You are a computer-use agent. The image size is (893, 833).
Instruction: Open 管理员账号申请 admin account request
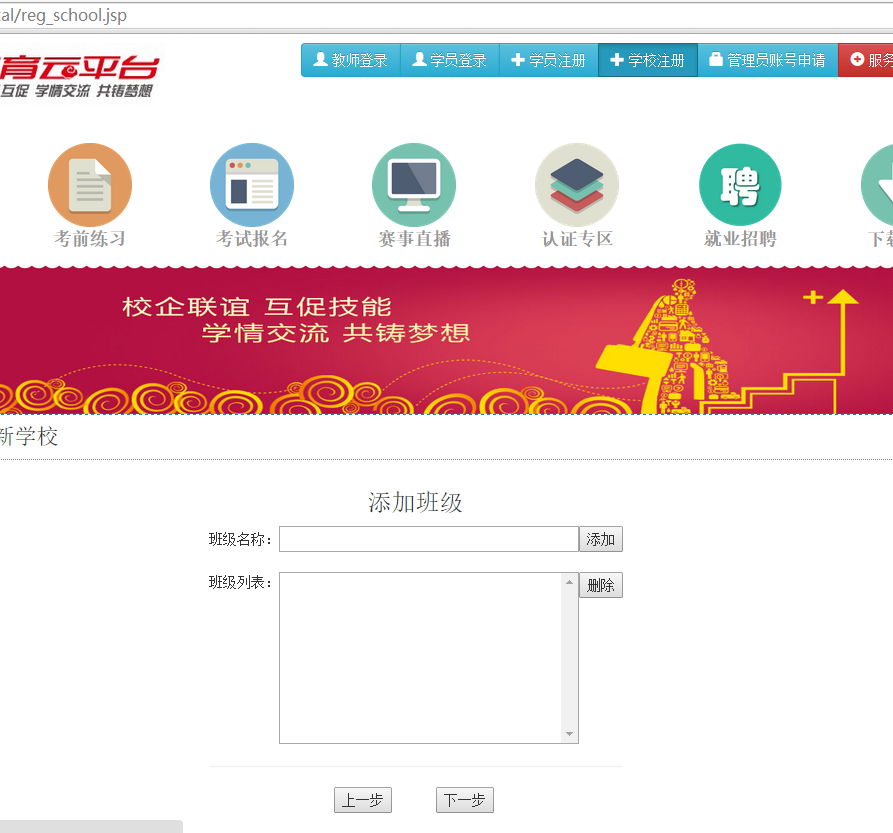767,60
